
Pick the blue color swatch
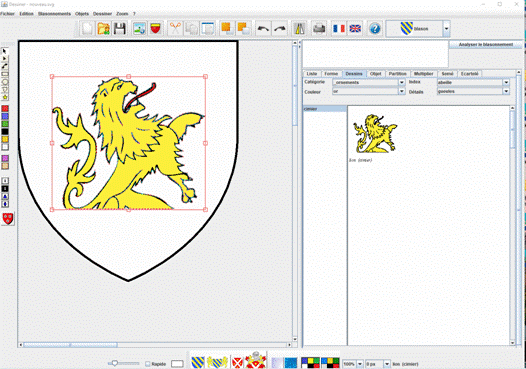point(5,116)
